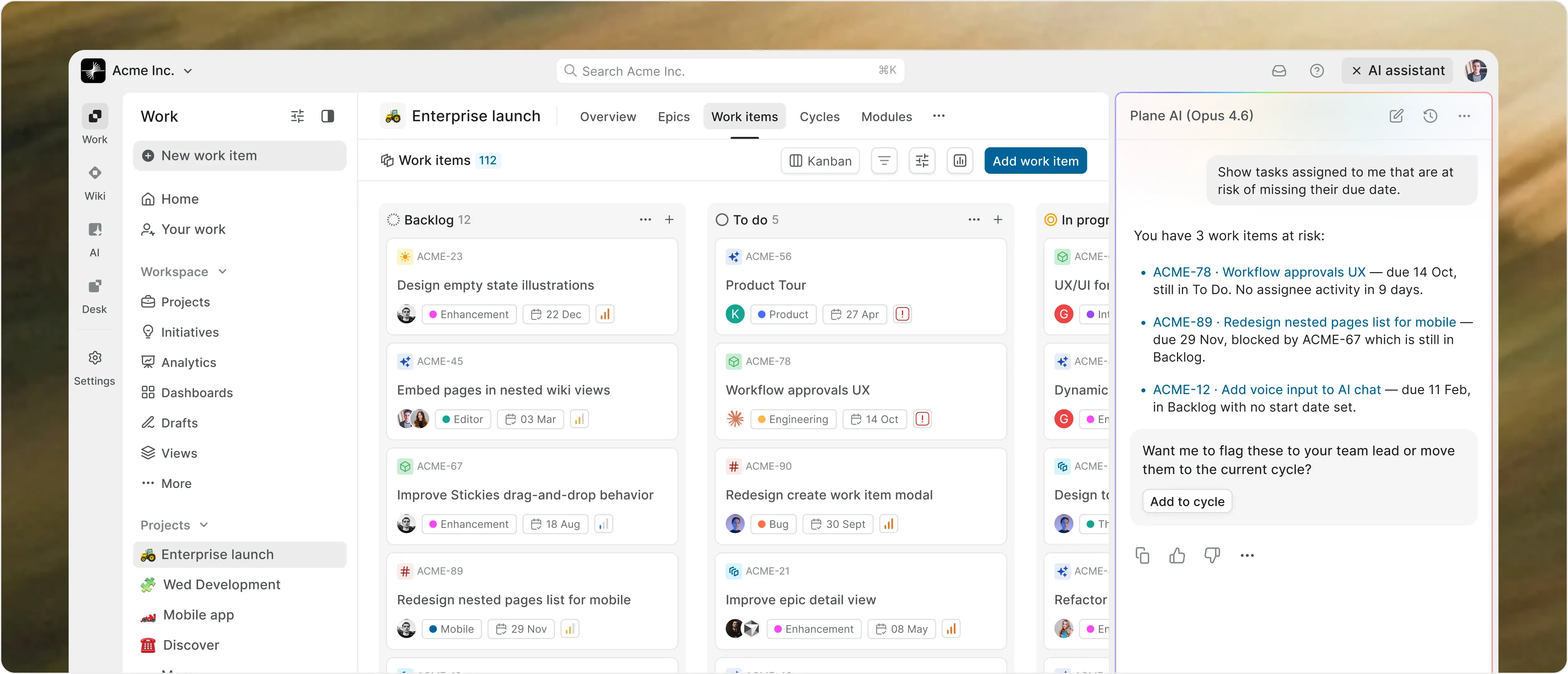Open Work sidebar preferences sliders icon

[297, 115]
